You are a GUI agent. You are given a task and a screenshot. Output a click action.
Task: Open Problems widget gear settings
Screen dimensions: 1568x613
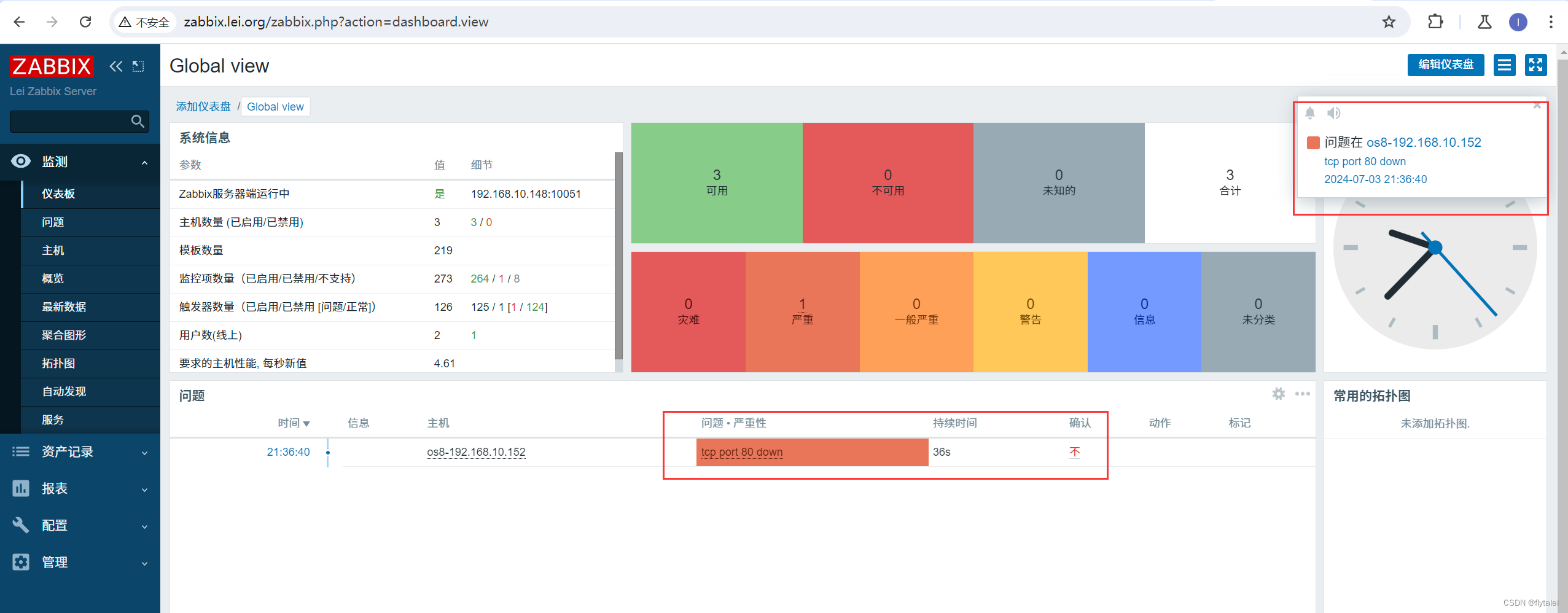tap(1279, 394)
